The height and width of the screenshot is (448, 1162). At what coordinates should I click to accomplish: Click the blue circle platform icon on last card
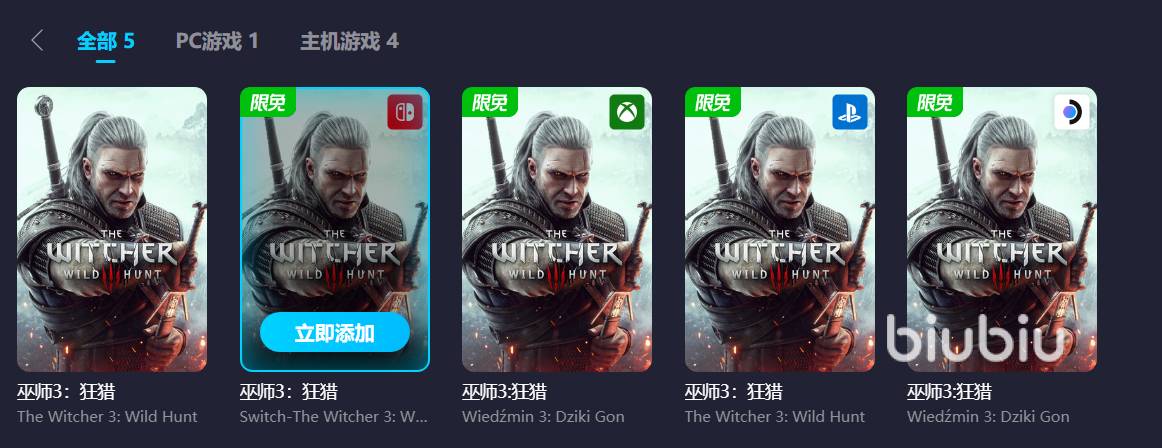pos(1072,113)
